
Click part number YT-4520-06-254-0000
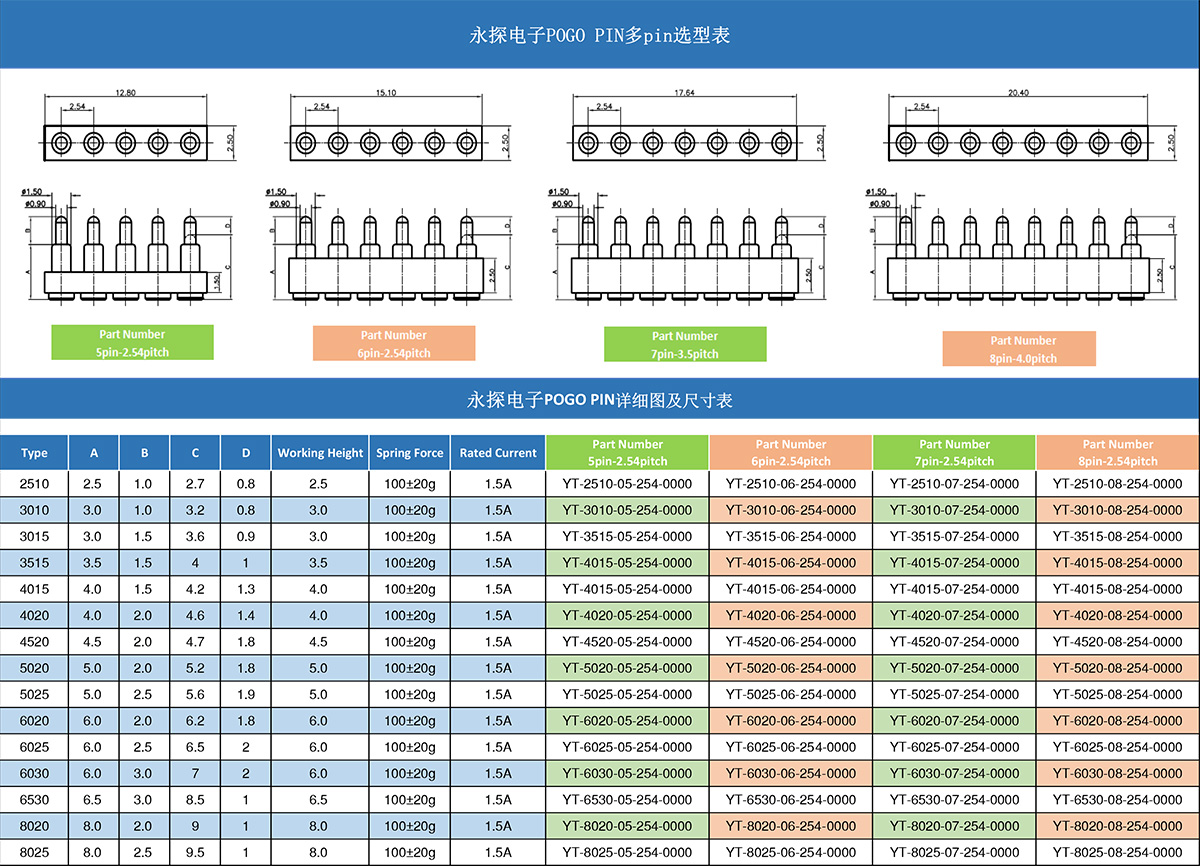791,641
